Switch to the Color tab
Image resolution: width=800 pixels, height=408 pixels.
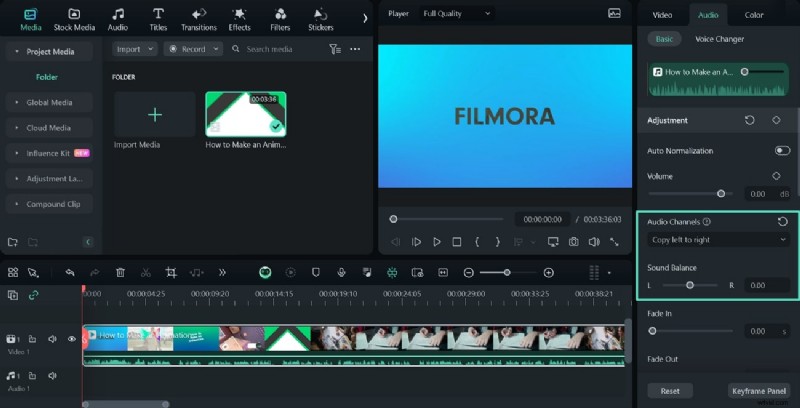(x=753, y=15)
